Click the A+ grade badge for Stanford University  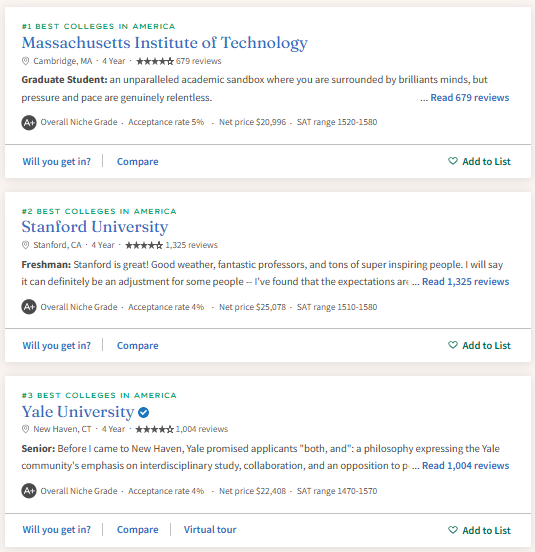click(x=29, y=307)
